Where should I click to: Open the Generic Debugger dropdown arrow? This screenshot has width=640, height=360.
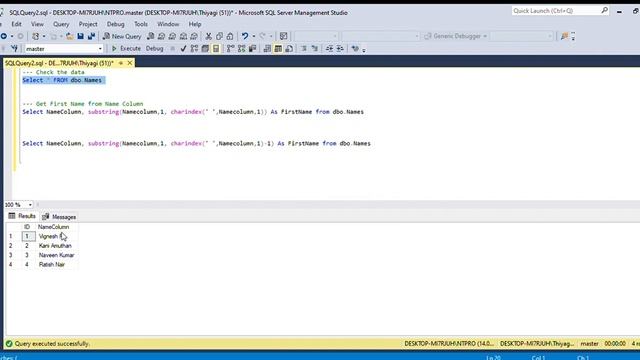click(485, 36)
